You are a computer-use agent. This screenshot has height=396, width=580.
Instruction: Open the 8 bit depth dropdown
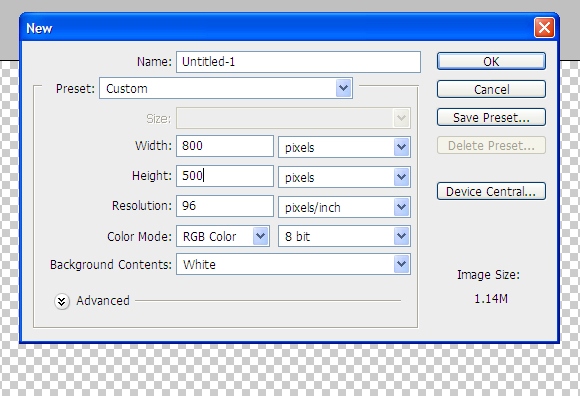click(x=344, y=236)
